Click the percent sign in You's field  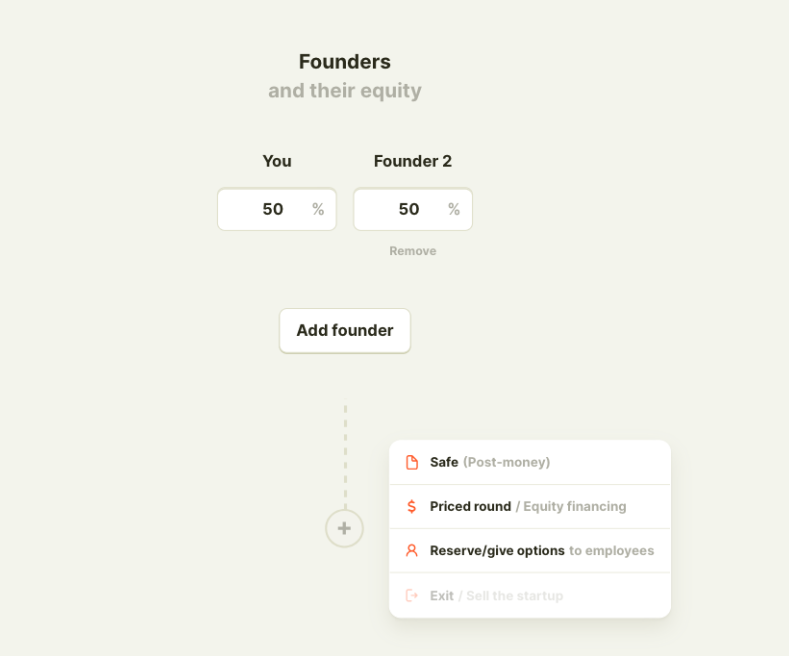pyautogui.click(x=318, y=209)
